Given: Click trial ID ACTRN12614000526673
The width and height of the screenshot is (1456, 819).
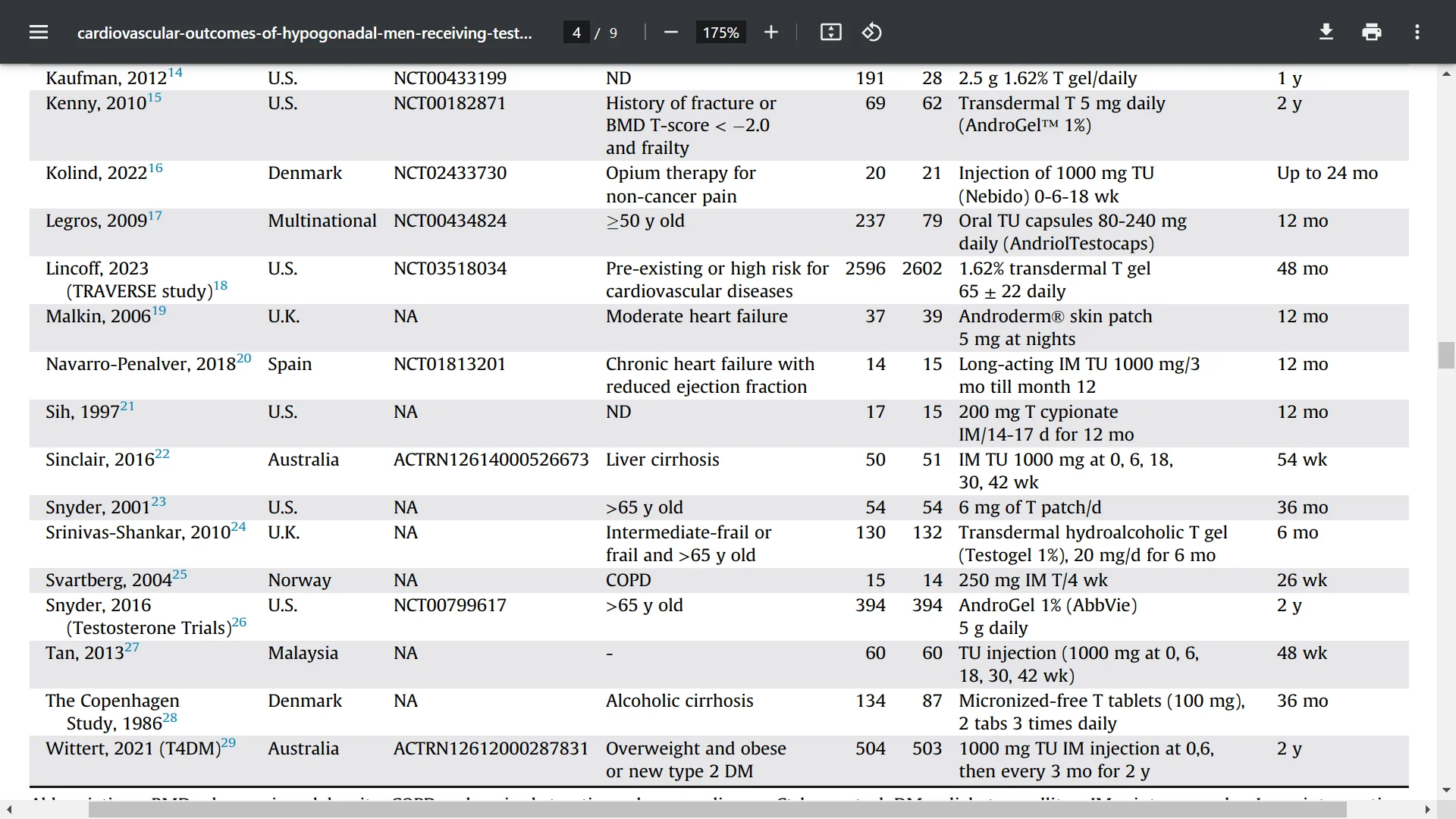Looking at the screenshot, I should pyautogui.click(x=491, y=460).
